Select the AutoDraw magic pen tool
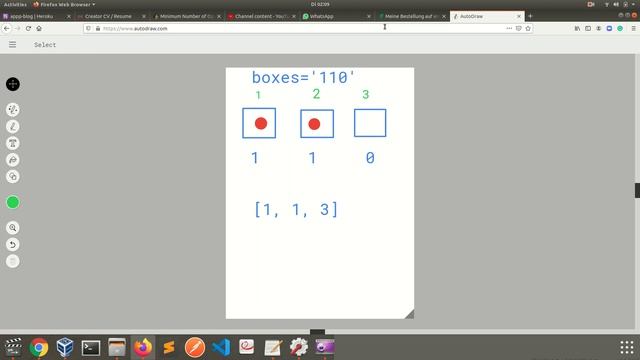640x360 pixels. (x=13, y=109)
